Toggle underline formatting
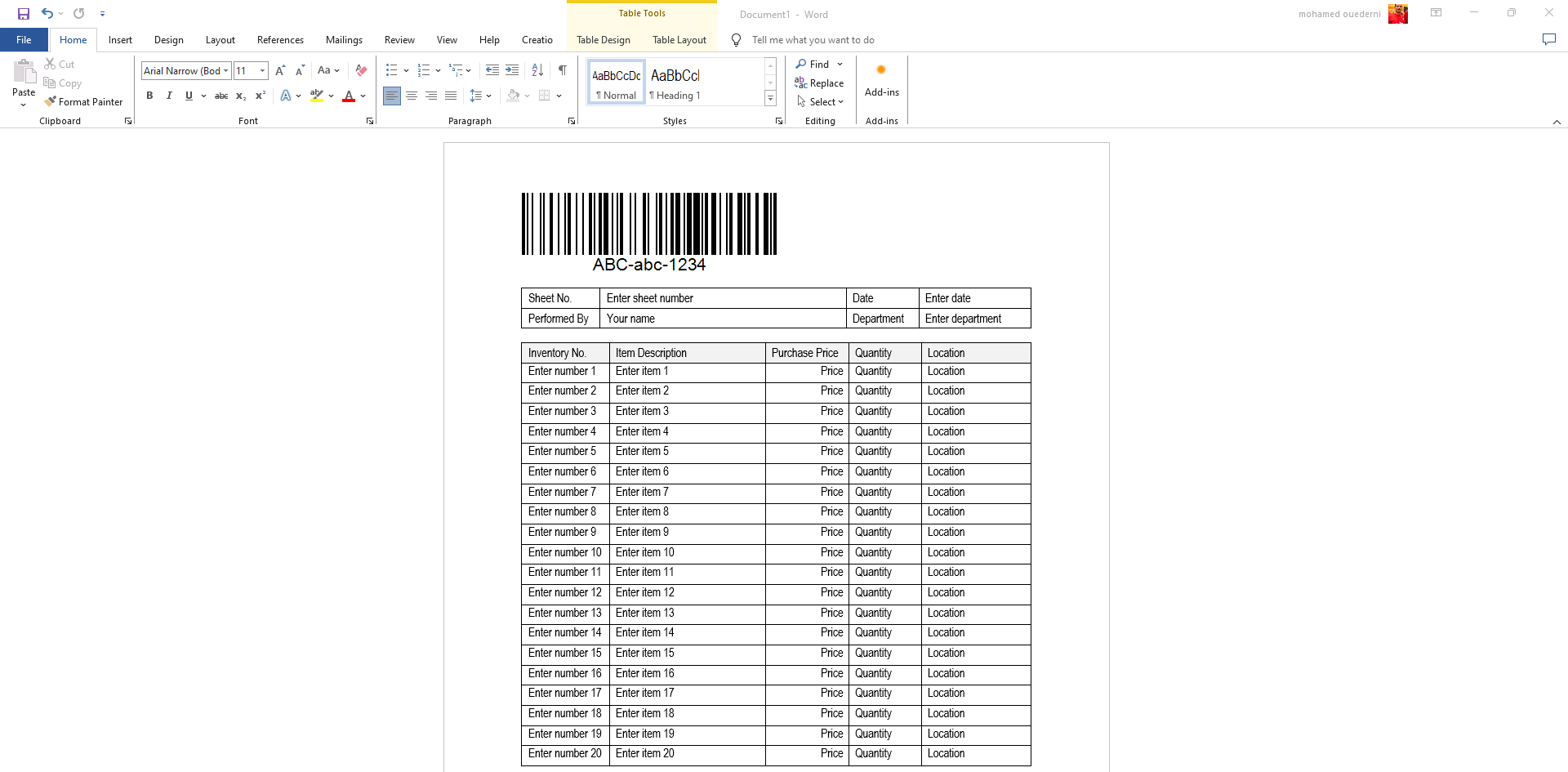The image size is (1568, 772). tap(189, 96)
